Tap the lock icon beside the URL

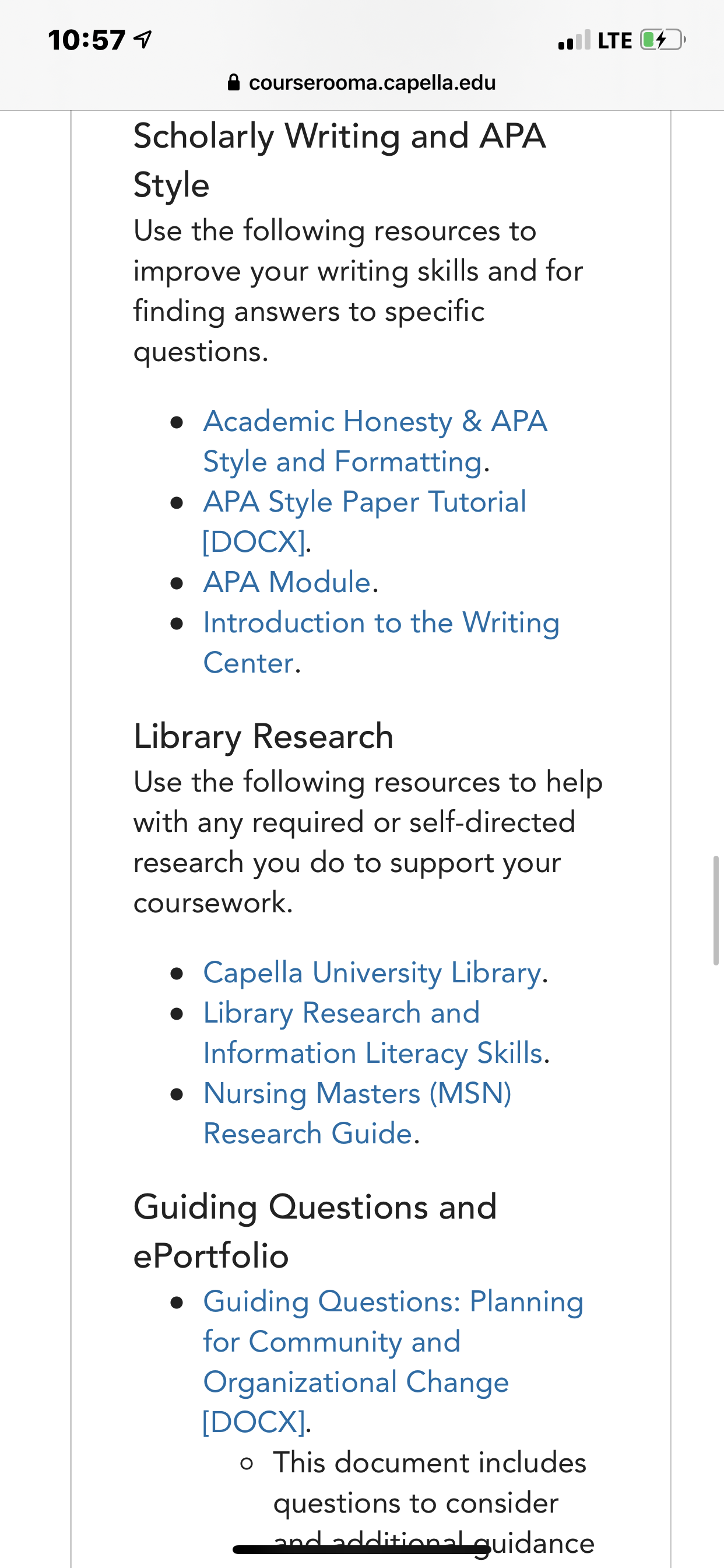[x=234, y=82]
